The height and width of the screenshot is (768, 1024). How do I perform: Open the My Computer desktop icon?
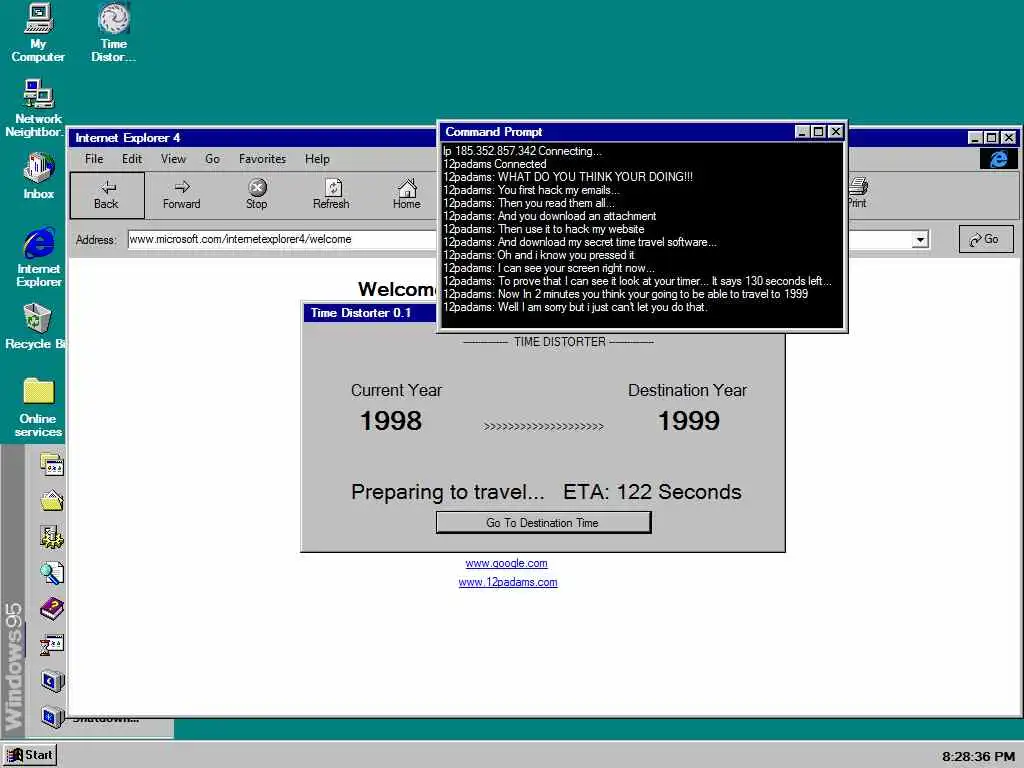point(38,33)
